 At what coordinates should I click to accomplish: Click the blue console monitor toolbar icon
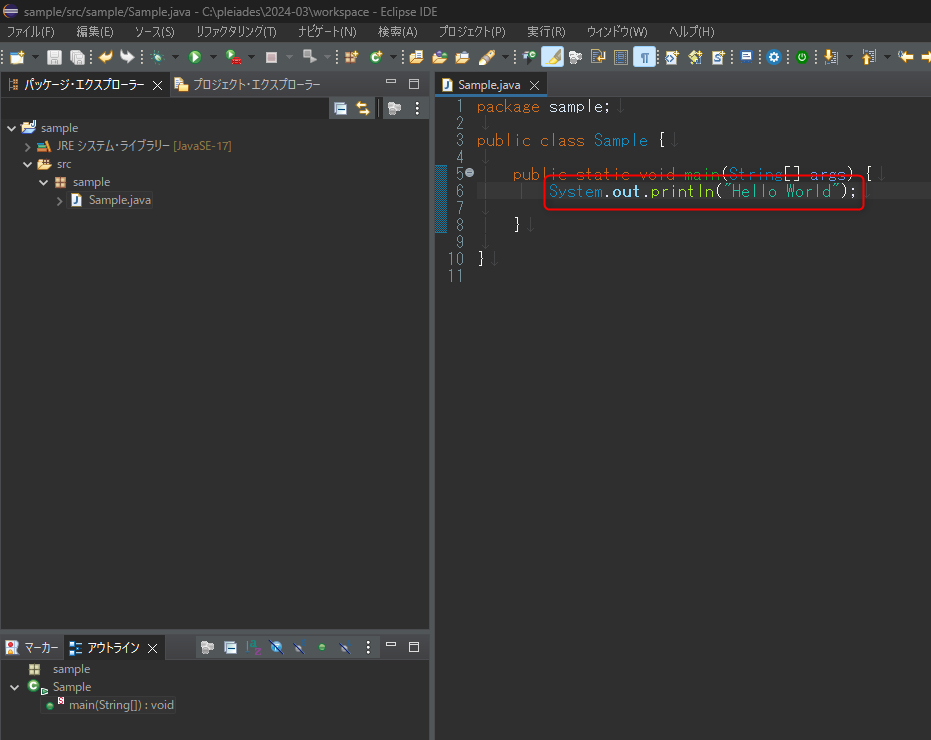coord(747,57)
